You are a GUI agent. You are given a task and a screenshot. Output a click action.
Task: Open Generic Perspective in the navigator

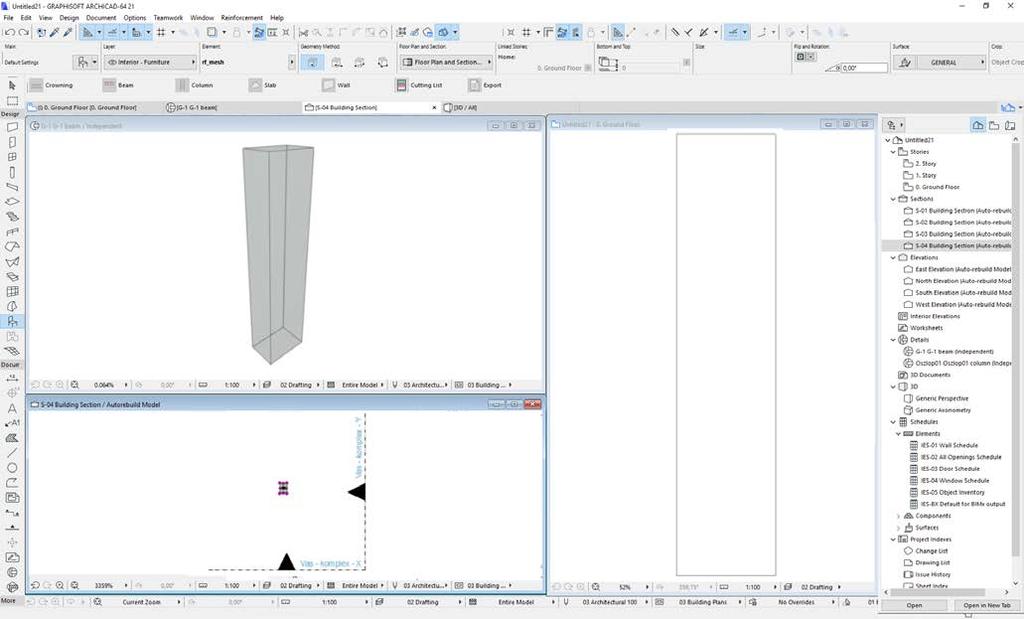pyautogui.click(x=941, y=398)
